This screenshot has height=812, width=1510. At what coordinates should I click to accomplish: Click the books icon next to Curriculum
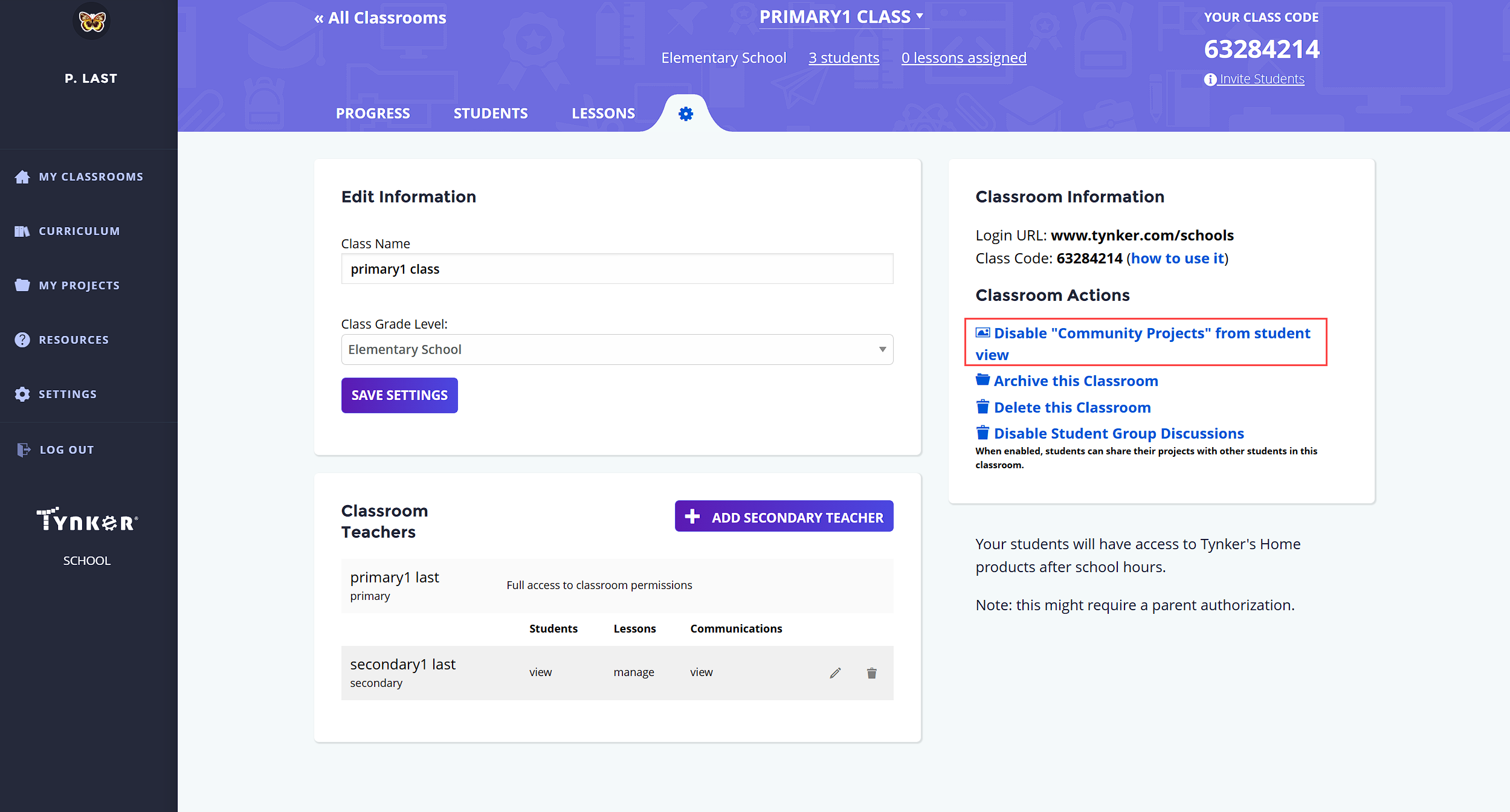click(x=22, y=231)
